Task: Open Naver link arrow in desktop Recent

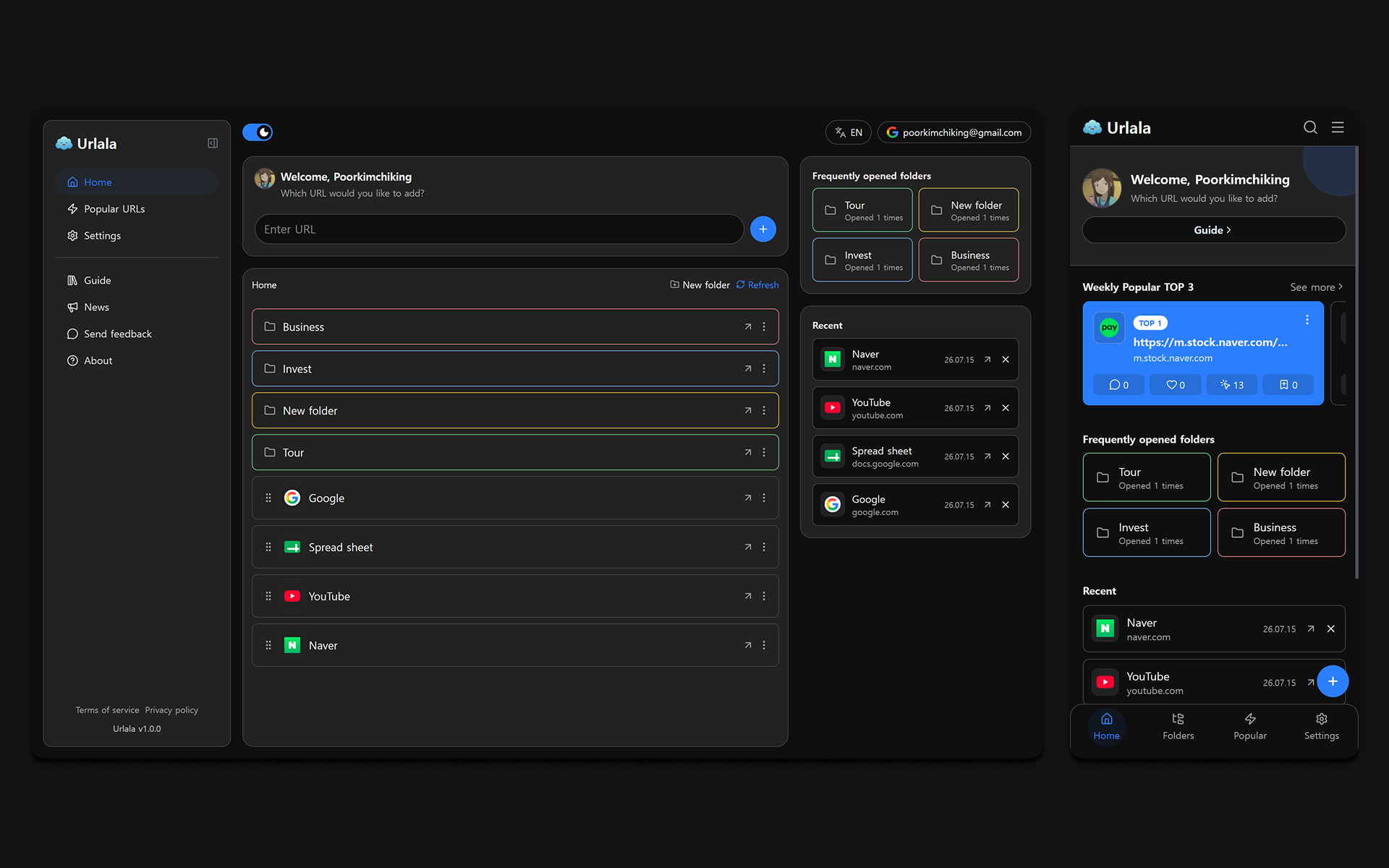Action: [987, 360]
